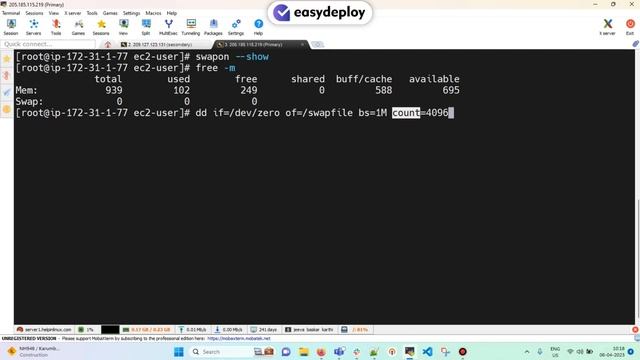Click the disk usage percent status entry

pyautogui.click(x=355, y=329)
